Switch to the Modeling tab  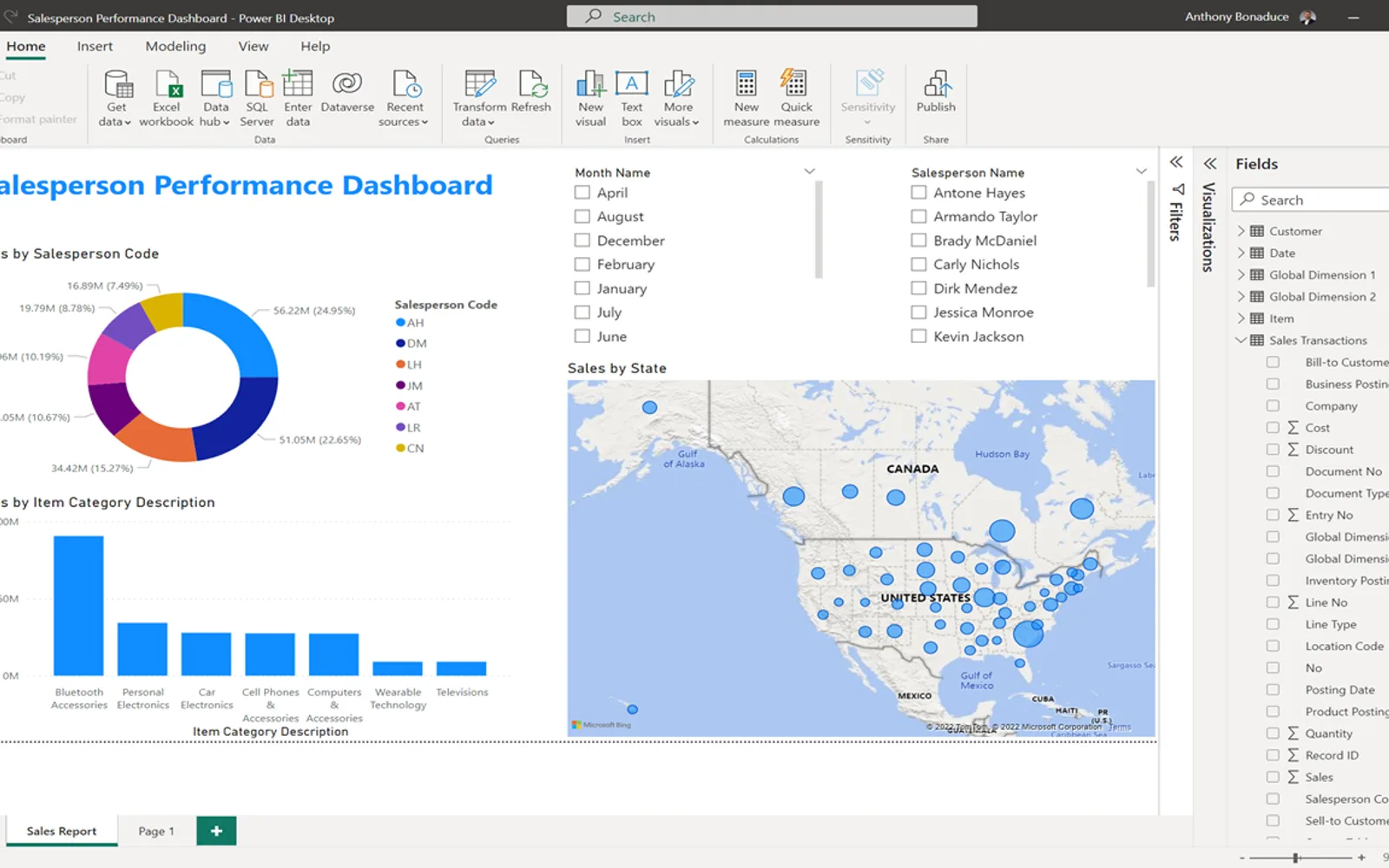[x=175, y=47]
